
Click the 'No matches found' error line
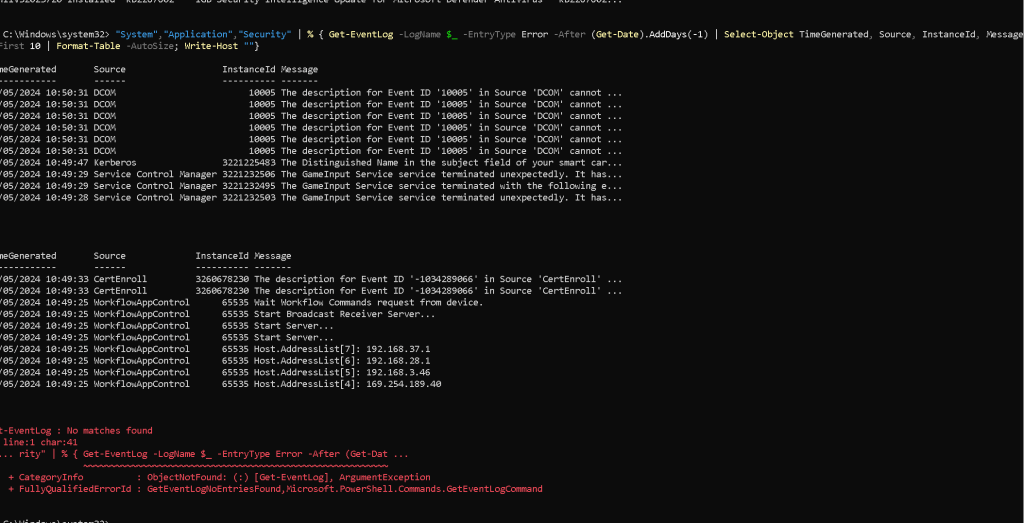click(76, 431)
